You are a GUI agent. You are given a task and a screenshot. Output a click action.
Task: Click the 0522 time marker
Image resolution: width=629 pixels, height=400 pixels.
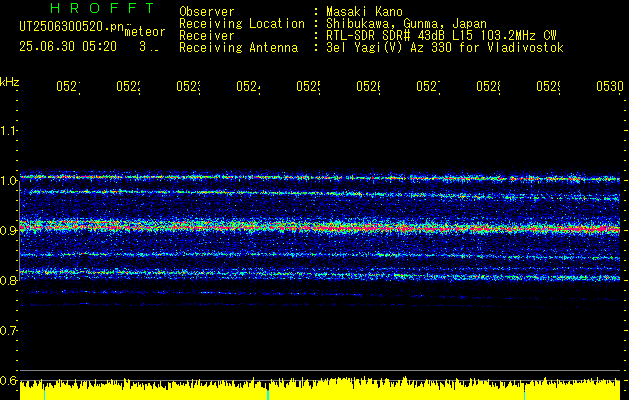coord(128,86)
